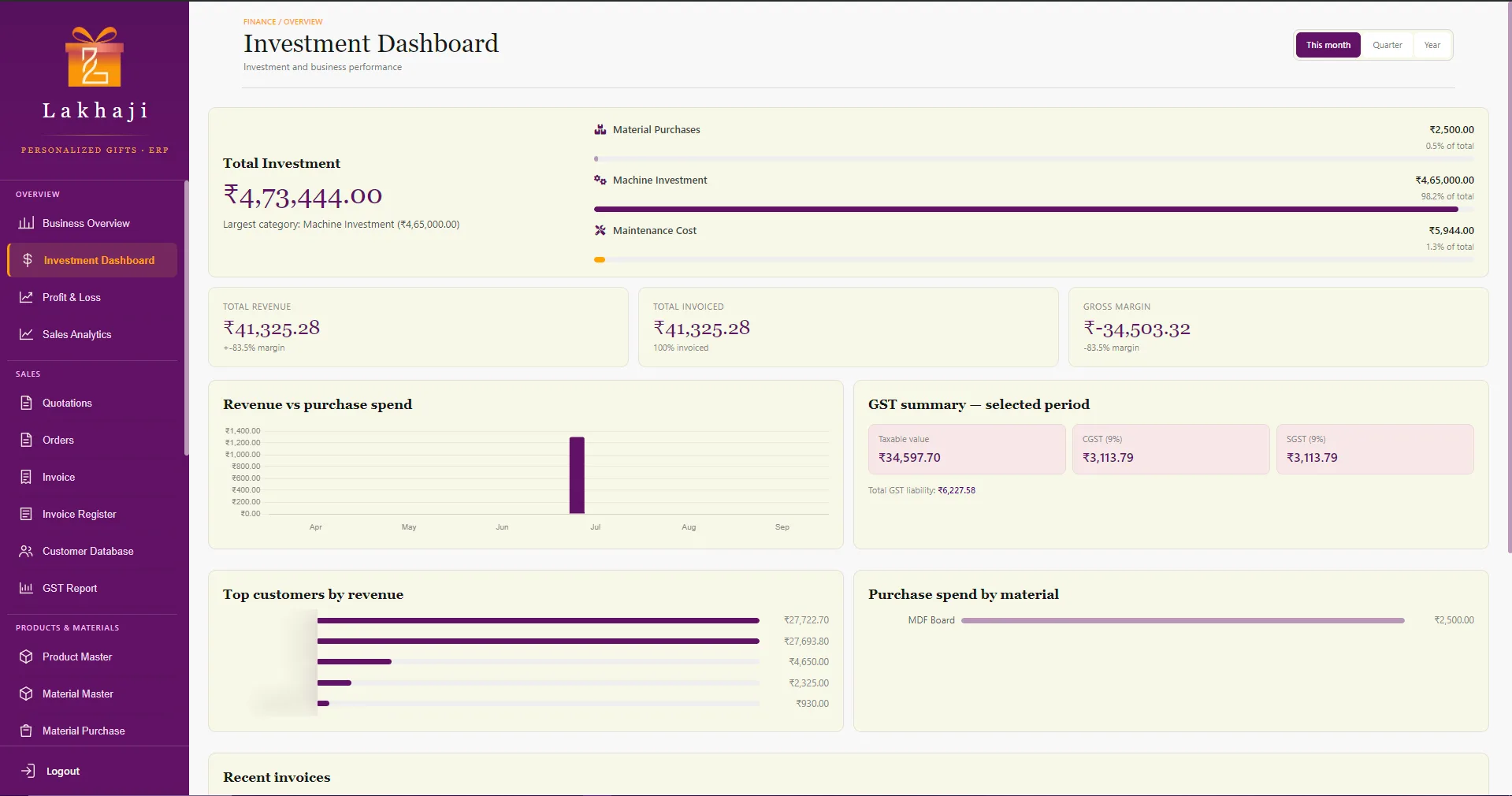Click the Product Master box icon

point(26,657)
